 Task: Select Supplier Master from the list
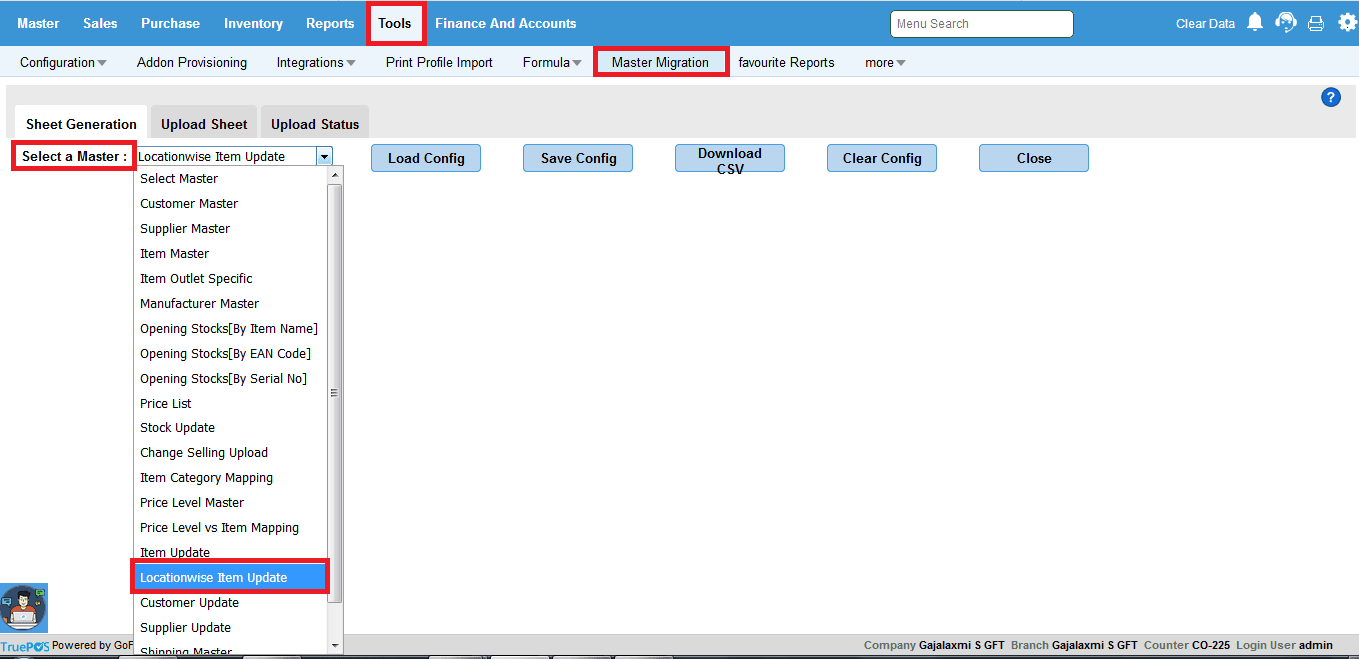pyautogui.click(x=231, y=228)
